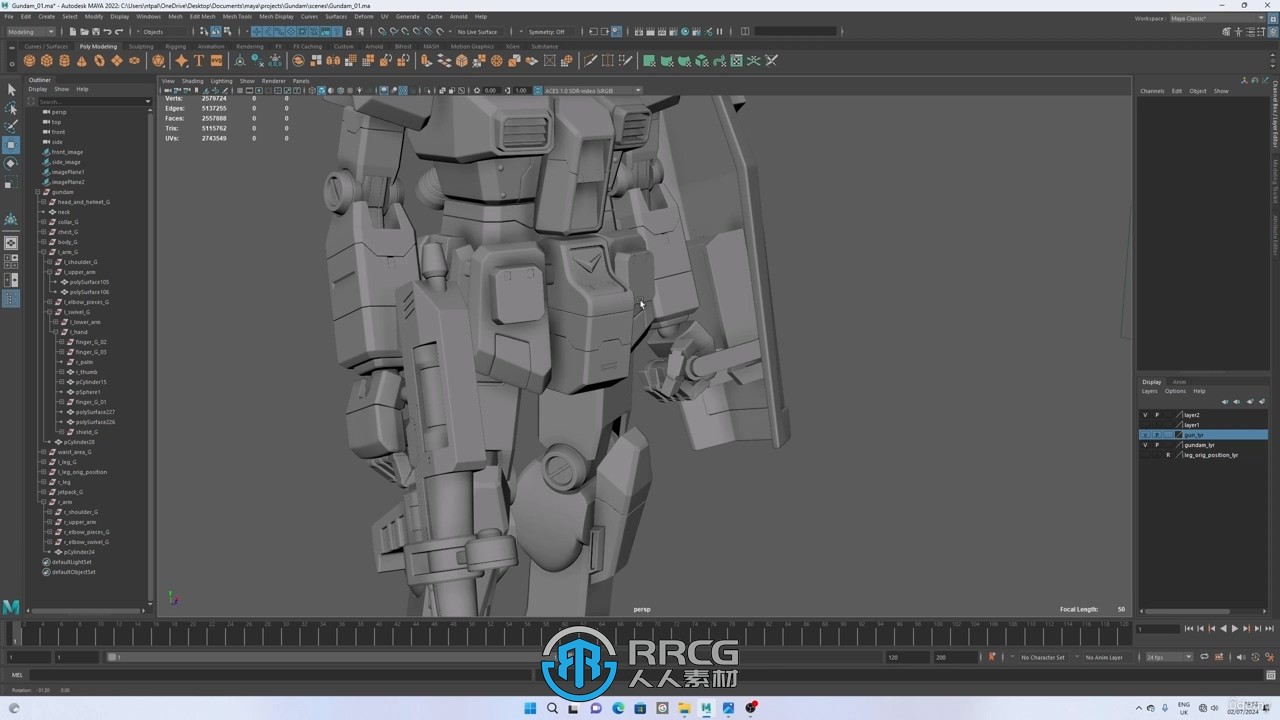1280x720 pixels.
Task: Toggle playback P of layer2
Action: pyautogui.click(x=1157, y=415)
